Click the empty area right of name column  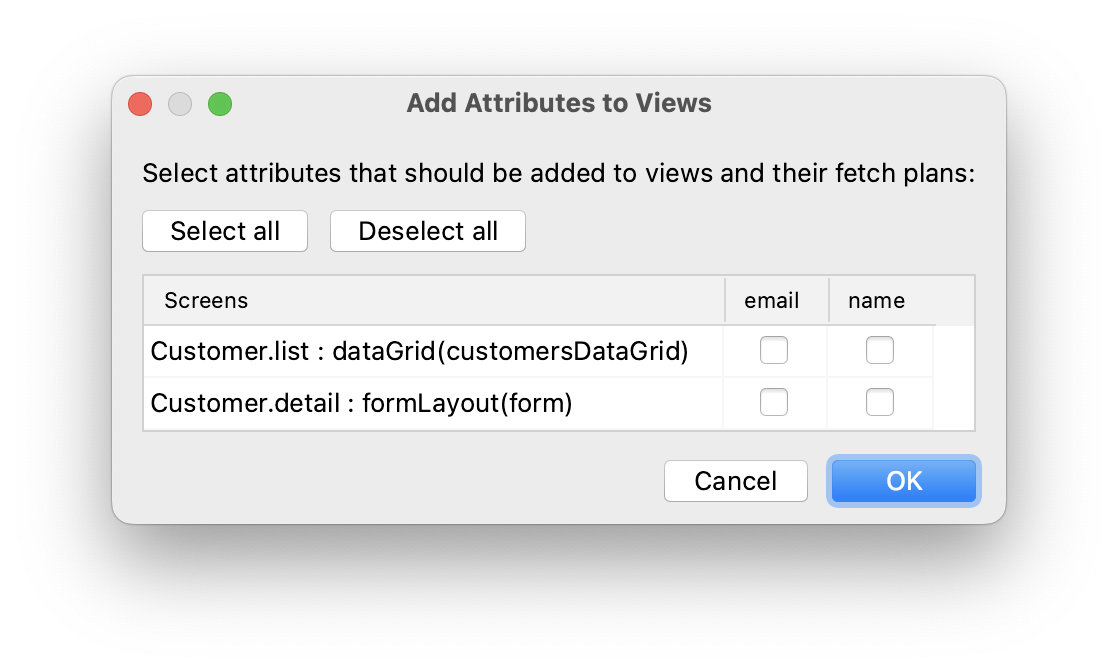(x=955, y=375)
